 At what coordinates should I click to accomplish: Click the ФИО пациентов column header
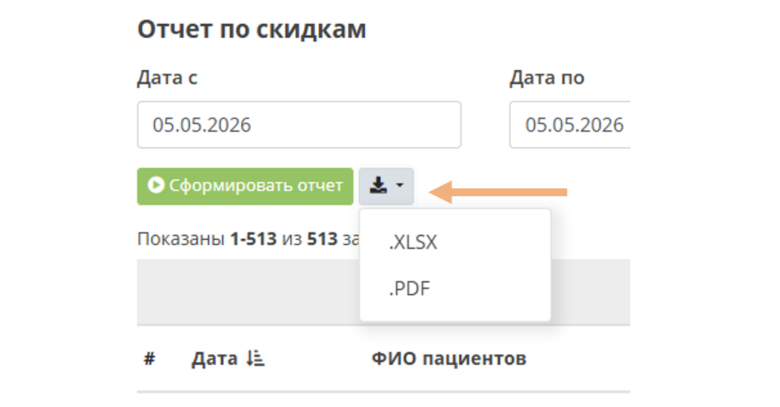click(x=449, y=358)
